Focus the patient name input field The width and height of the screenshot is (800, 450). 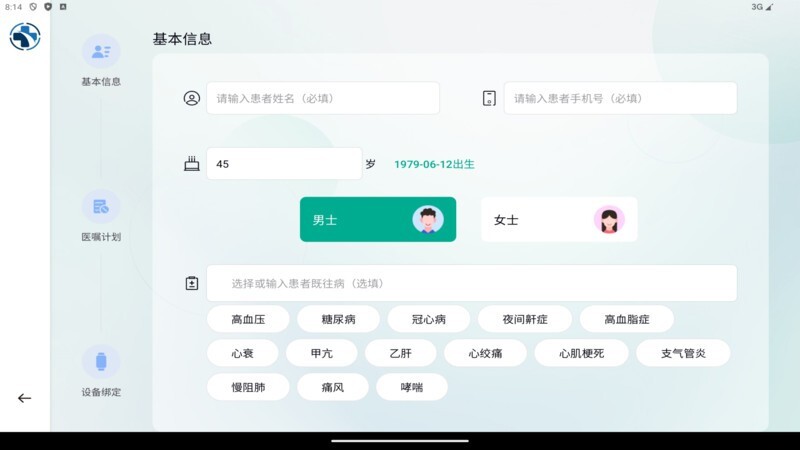[322, 98]
